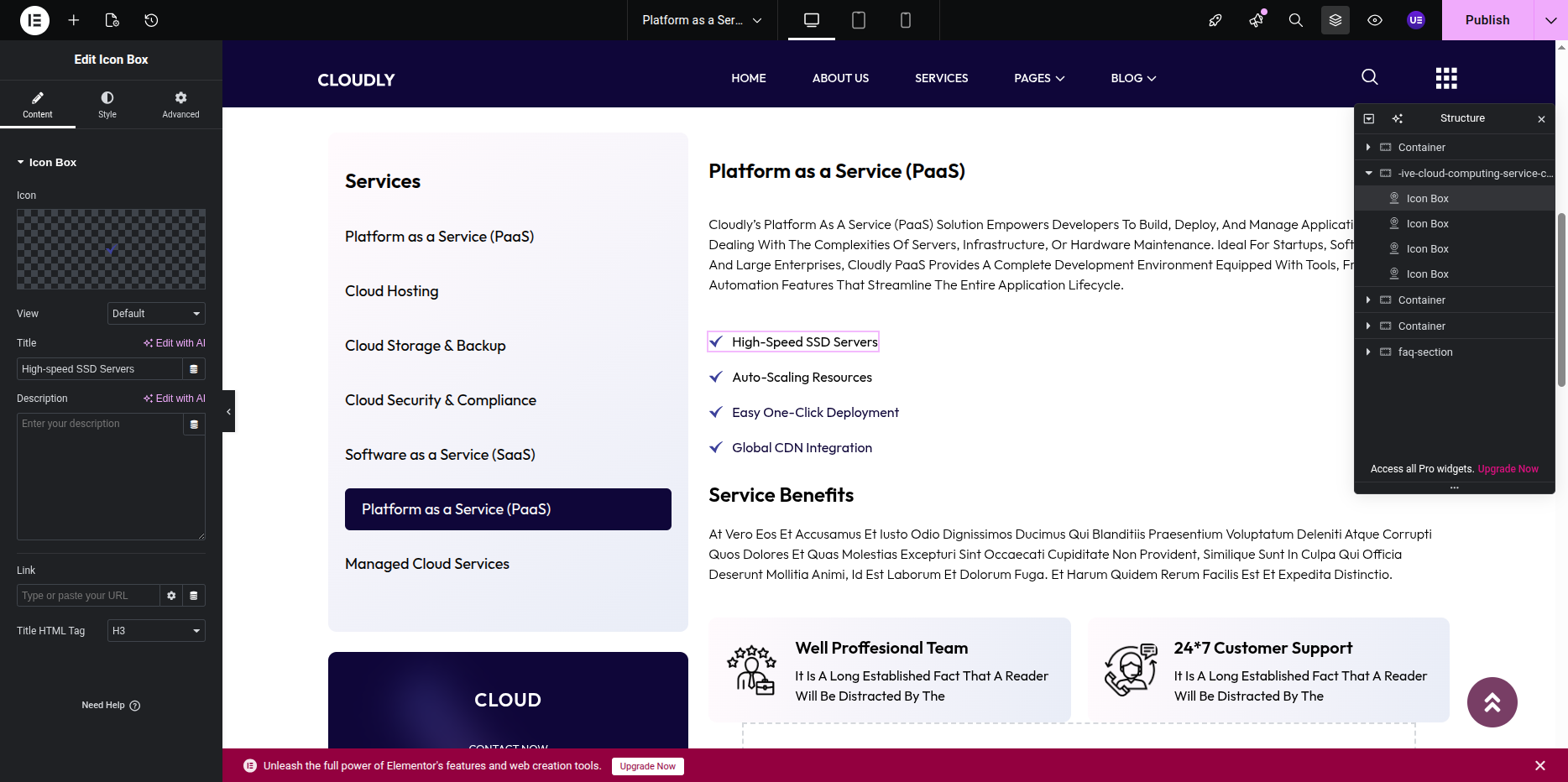
Task: Switch to tablet preview mode
Action: coord(859,20)
